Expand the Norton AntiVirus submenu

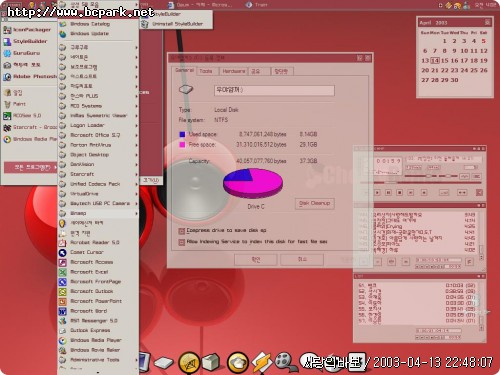[x=98, y=145]
